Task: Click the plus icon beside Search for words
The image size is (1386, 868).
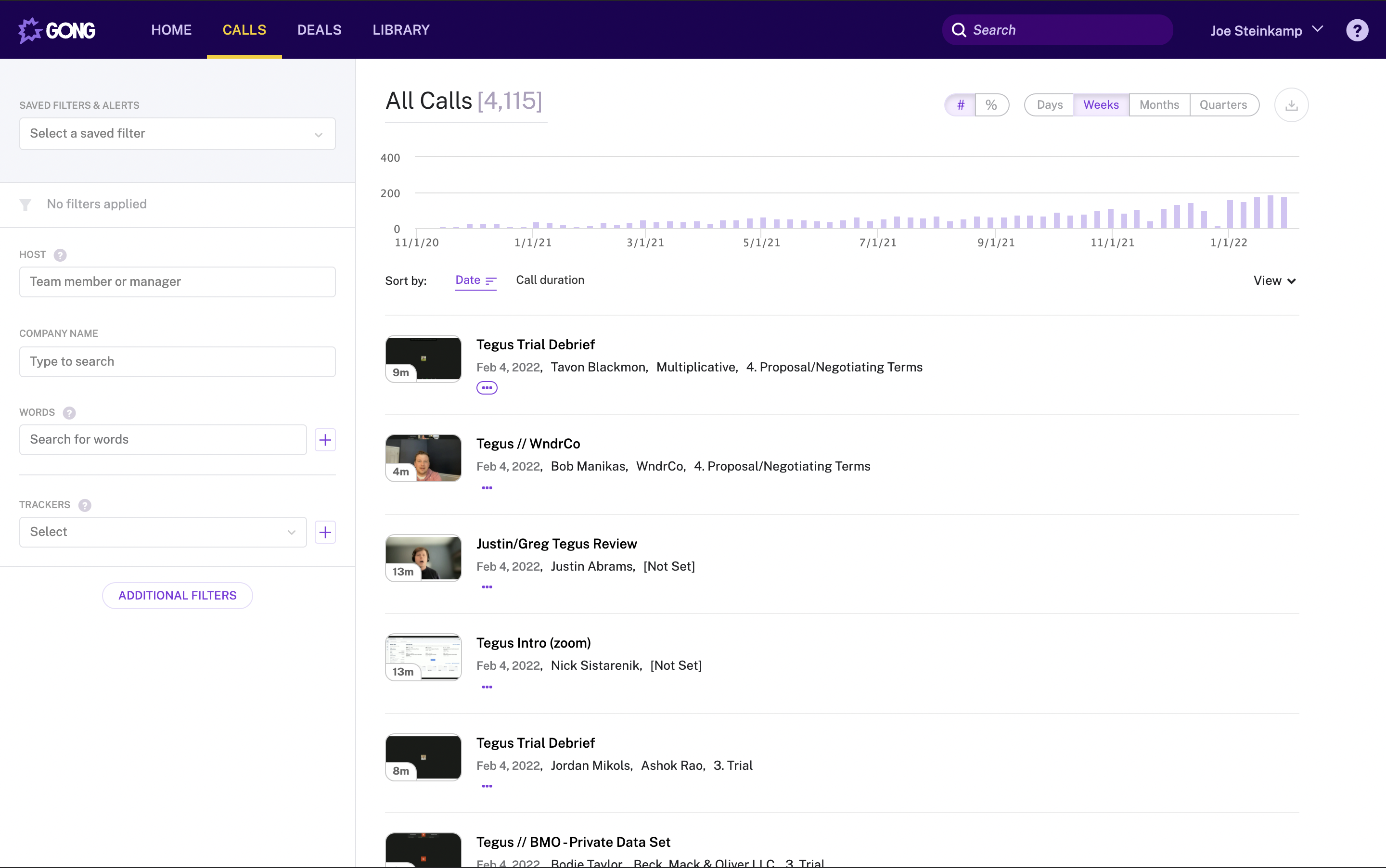Action: (325, 440)
